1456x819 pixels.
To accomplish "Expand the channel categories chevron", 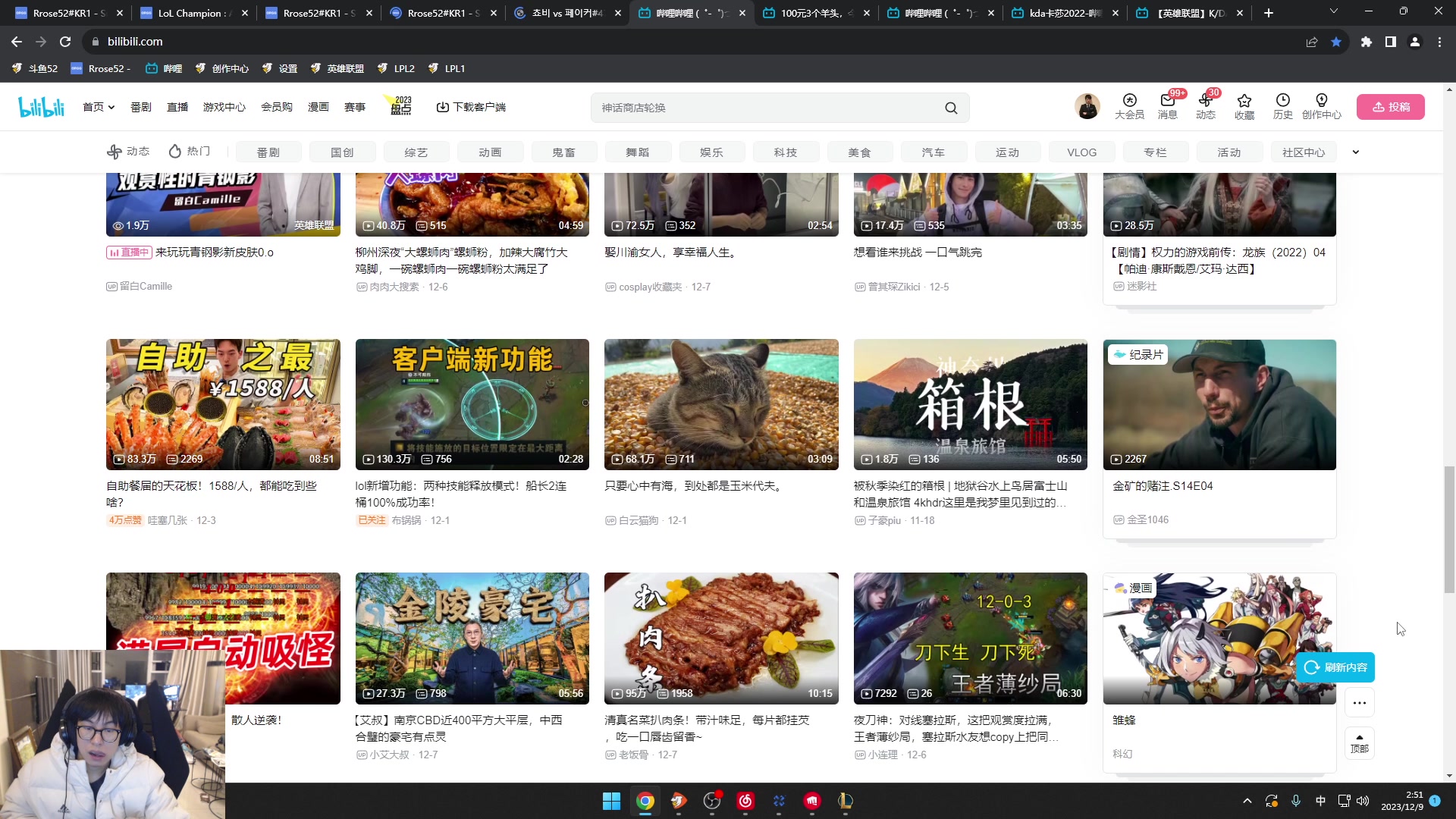I will pos(1356,152).
